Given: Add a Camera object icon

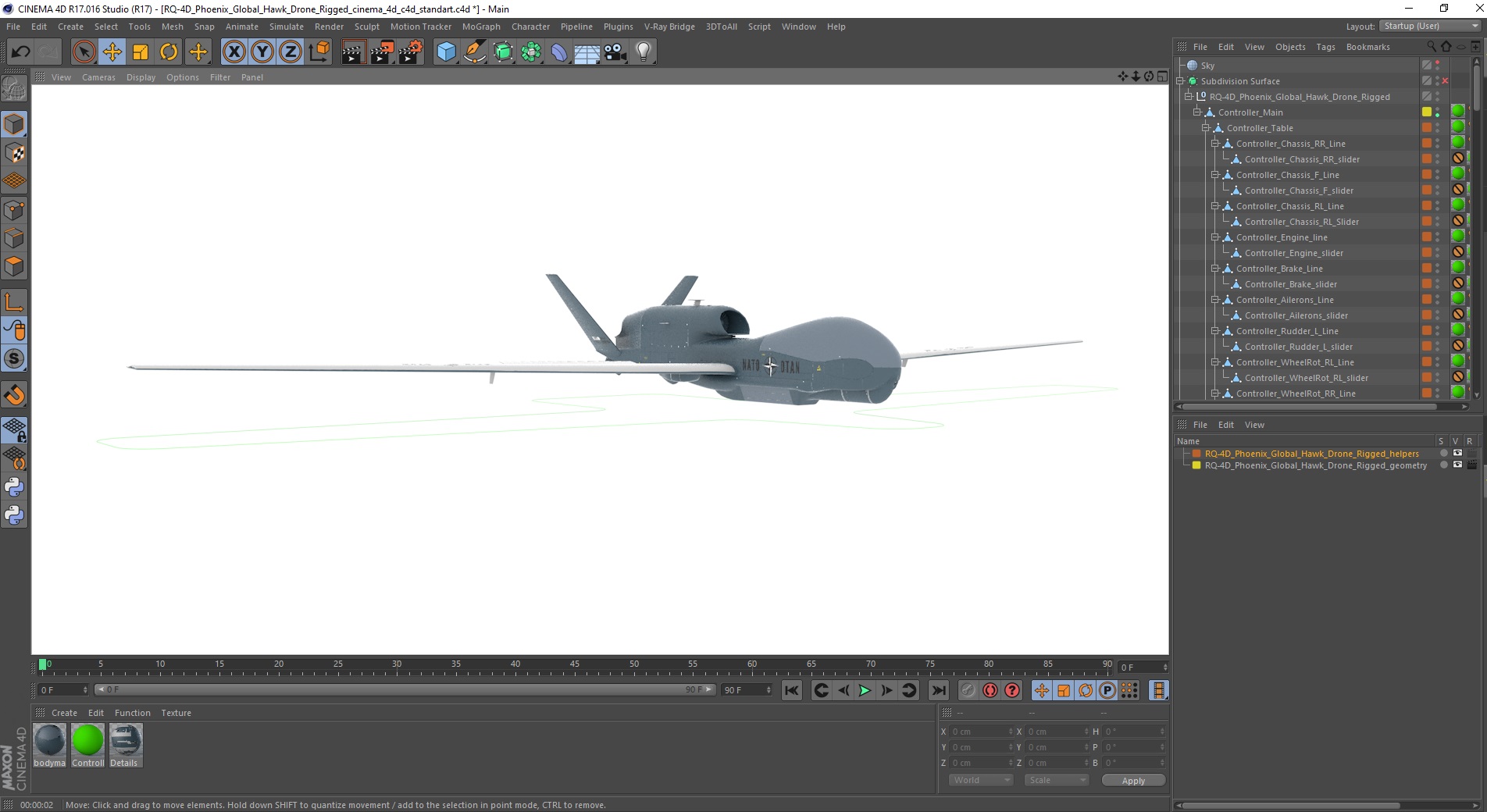Looking at the screenshot, I should pos(615,52).
